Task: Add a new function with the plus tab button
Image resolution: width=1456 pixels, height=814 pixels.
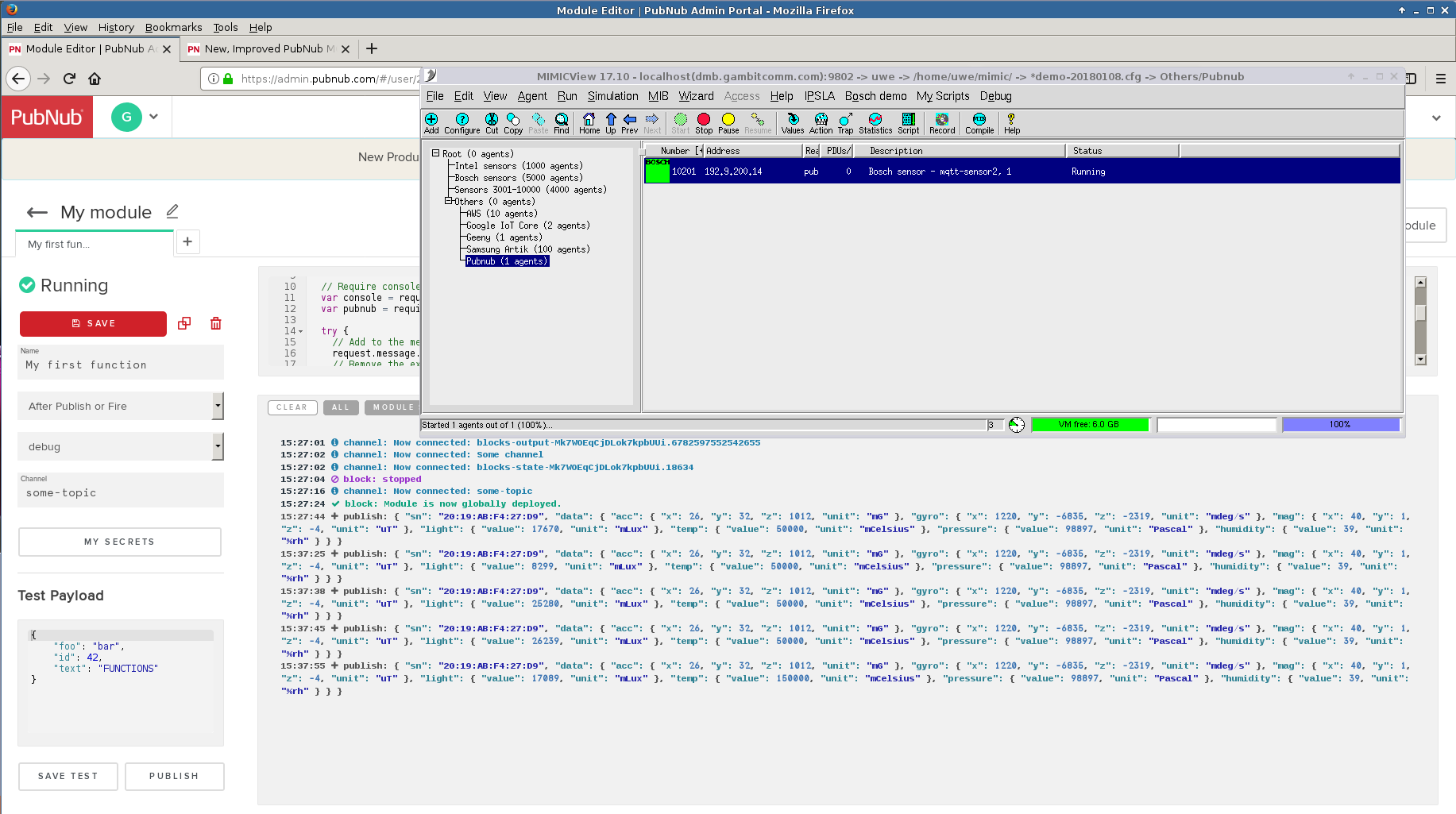Action: [187, 241]
